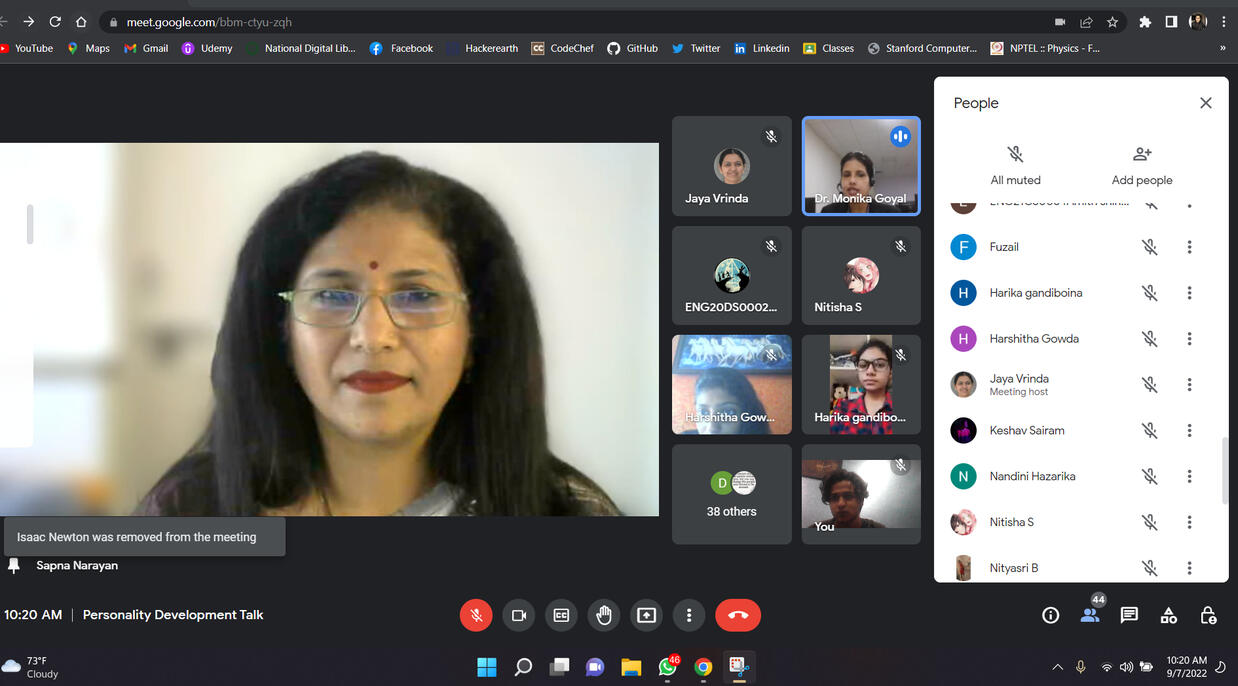Select Dr. Monika Goyal video tile

(861, 166)
